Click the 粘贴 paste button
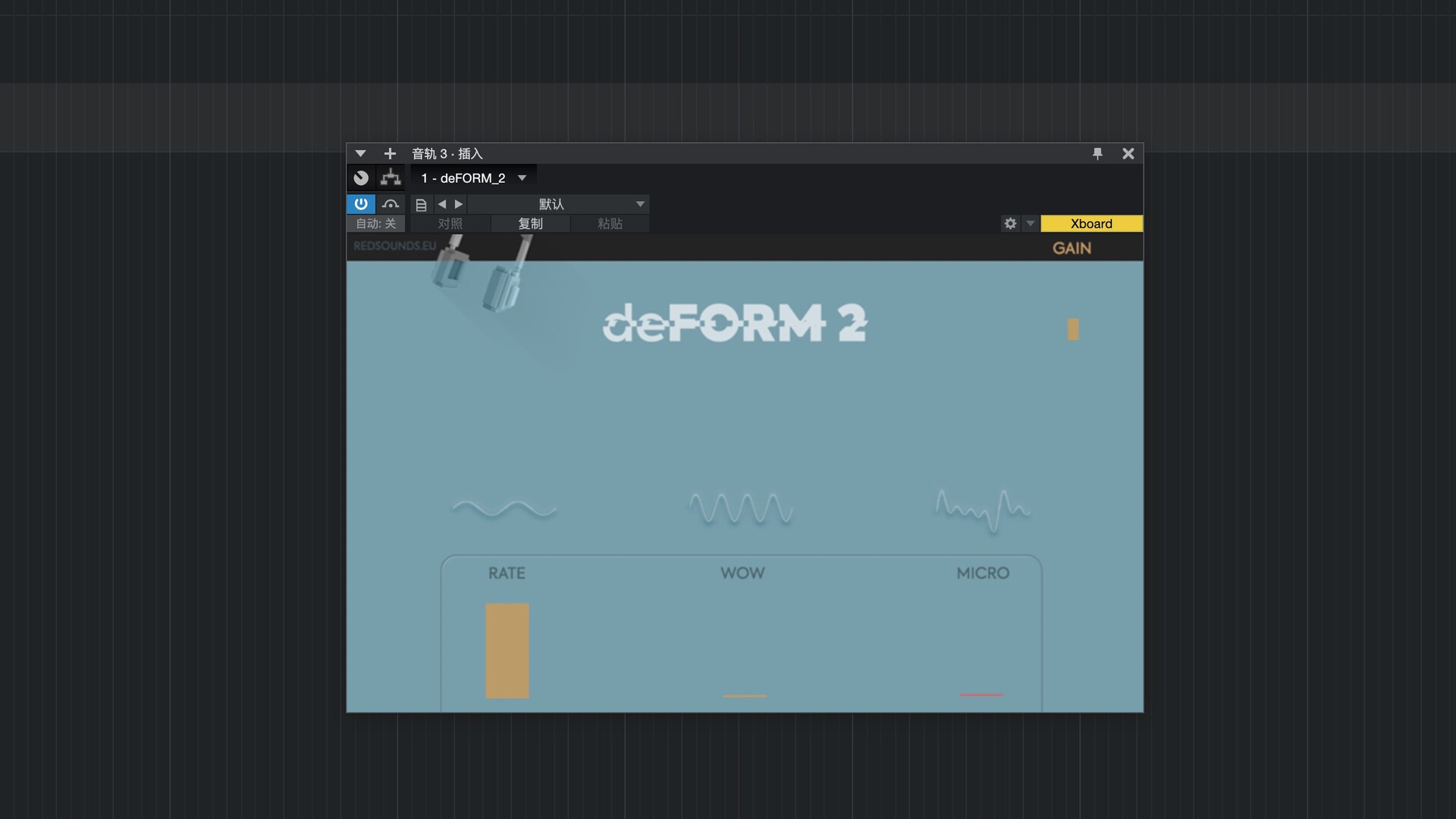 (610, 224)
